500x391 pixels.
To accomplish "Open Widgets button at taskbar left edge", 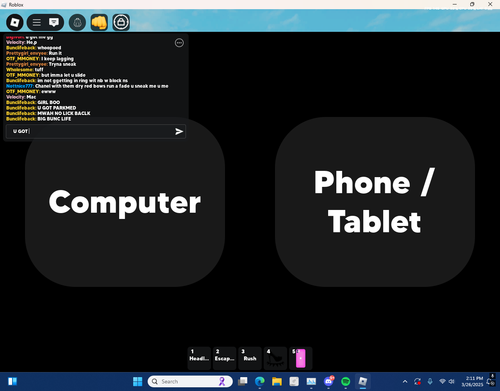I will click(13, 381).
